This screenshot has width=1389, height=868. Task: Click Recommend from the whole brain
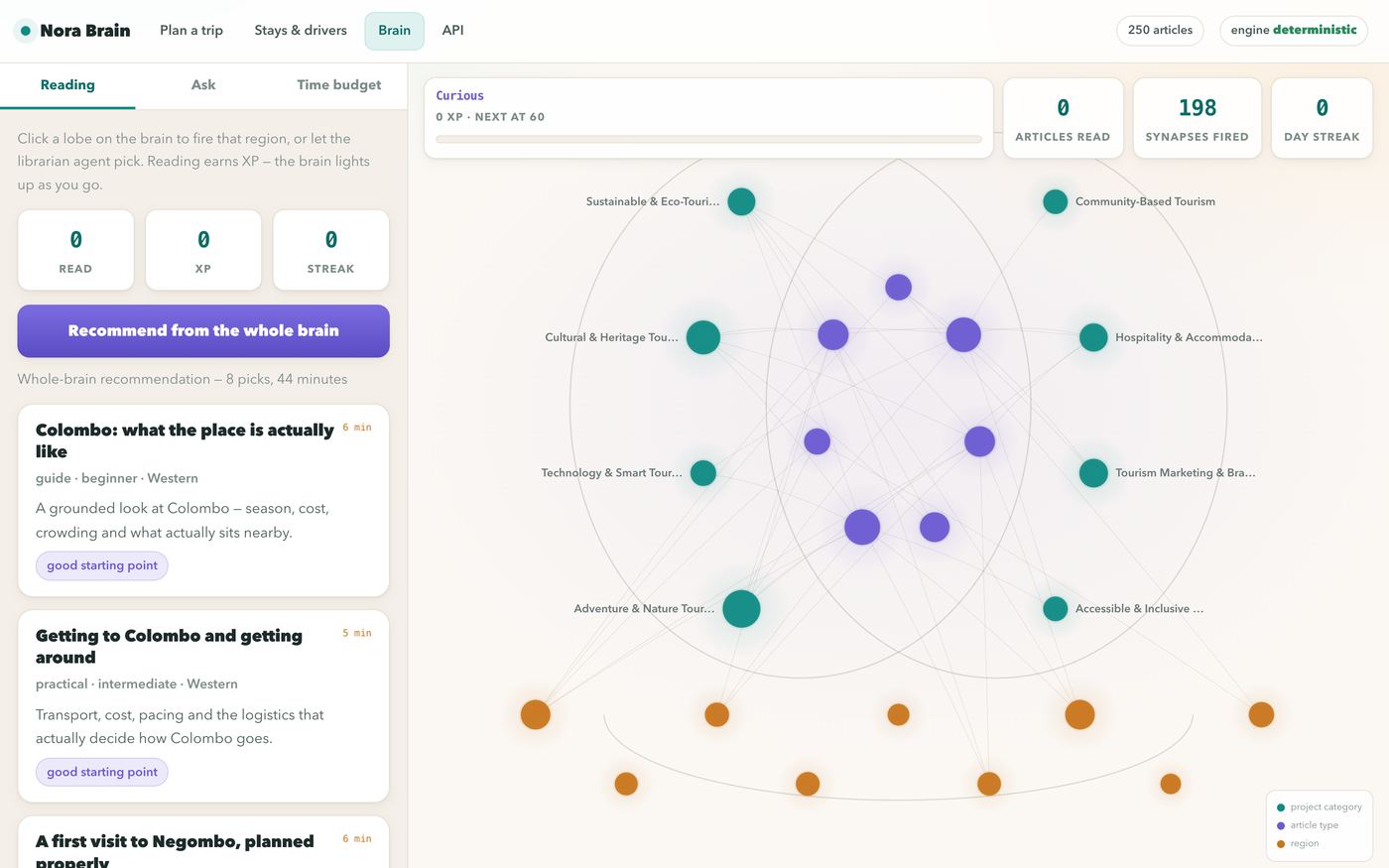point(203,331)
